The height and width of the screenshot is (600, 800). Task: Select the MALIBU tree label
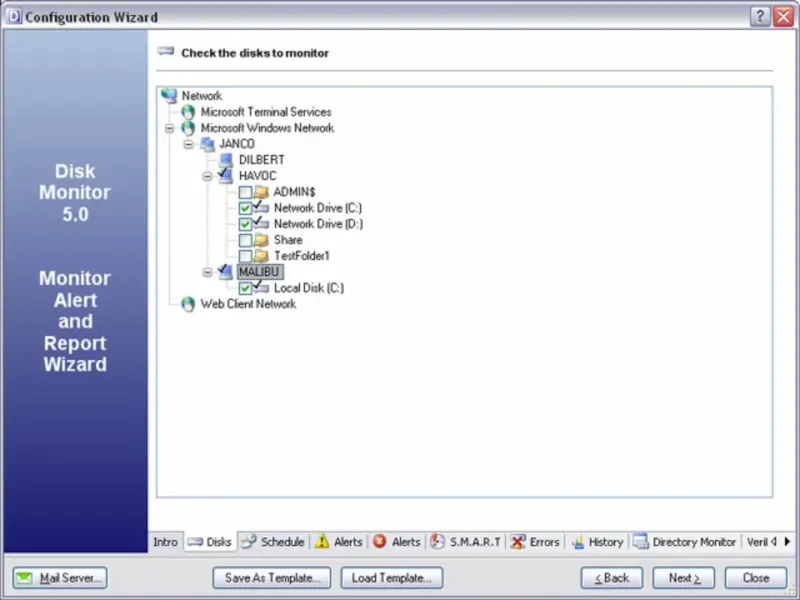[x=259, y=271]
